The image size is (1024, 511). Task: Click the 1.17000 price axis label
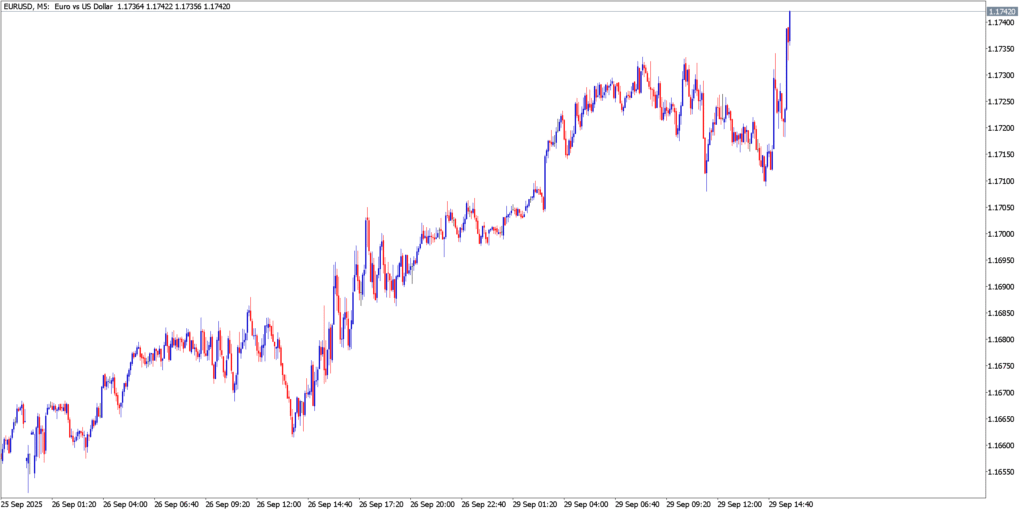tap(1003, 234)
